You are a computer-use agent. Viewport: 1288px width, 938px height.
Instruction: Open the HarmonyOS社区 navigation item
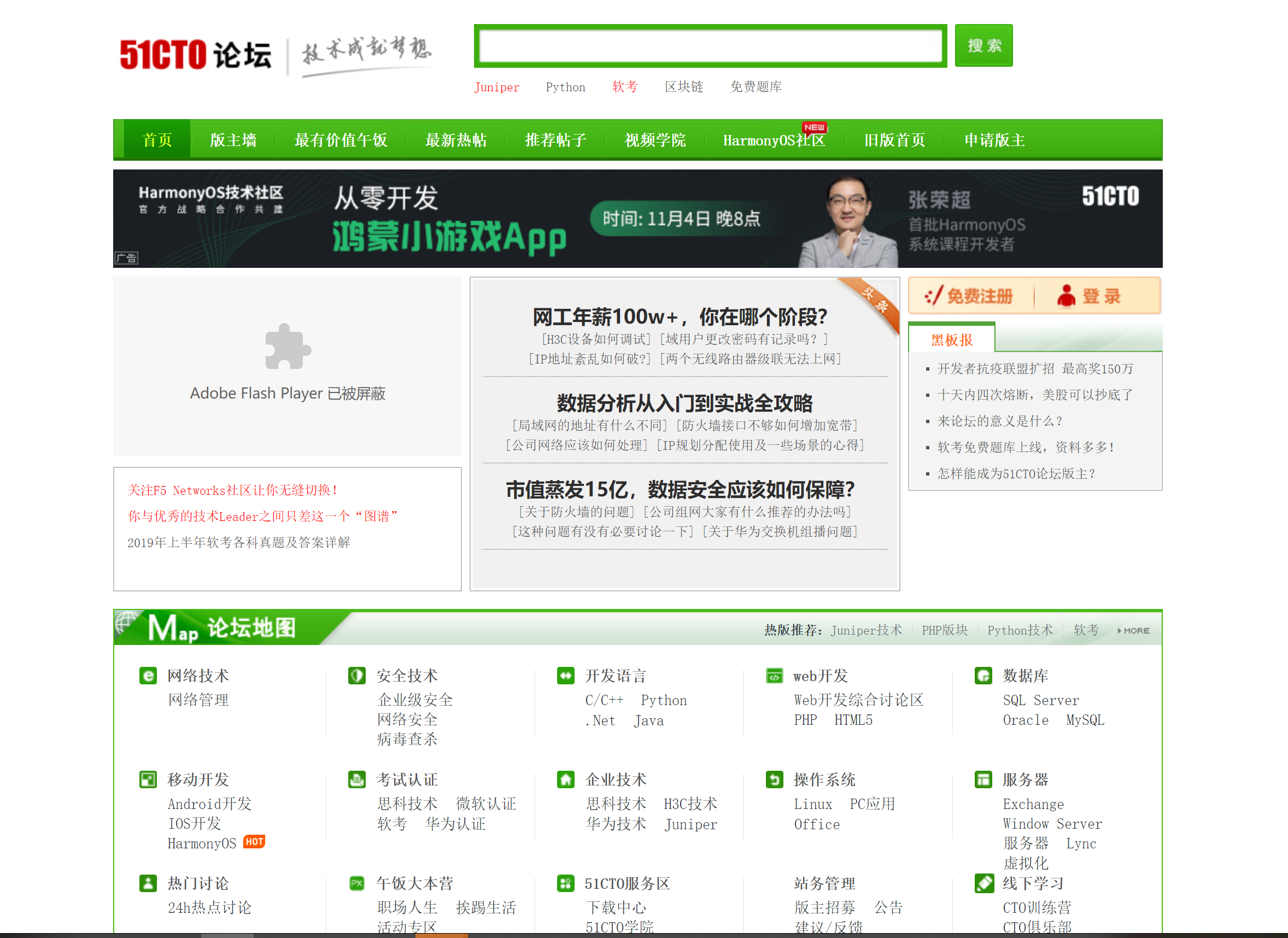pos(774,140)
